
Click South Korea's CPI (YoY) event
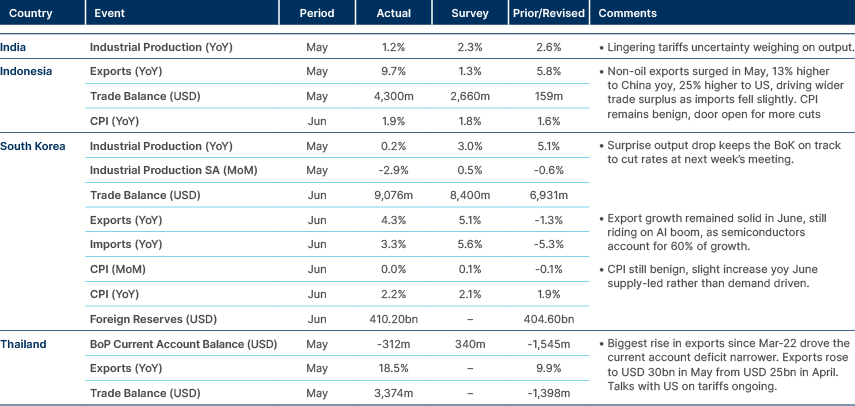(x=115, y=294)
